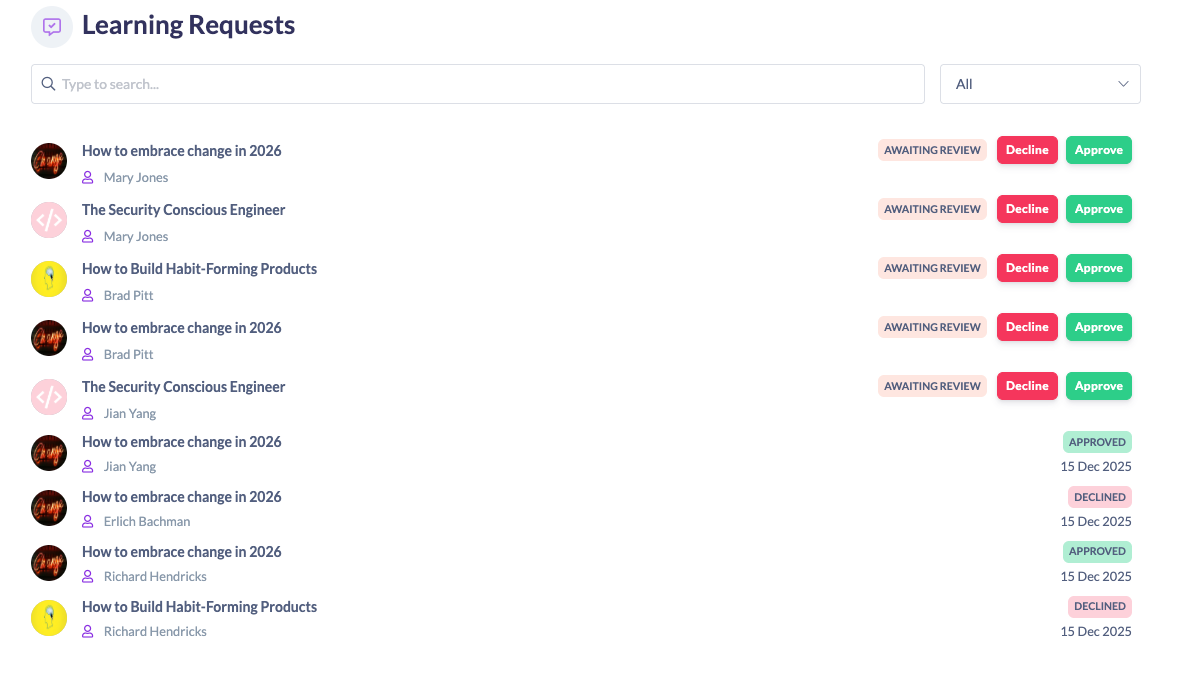Click the filter dropdown chevron arrow
The height and width of the screenshot is (692, 1183).
1122,84
